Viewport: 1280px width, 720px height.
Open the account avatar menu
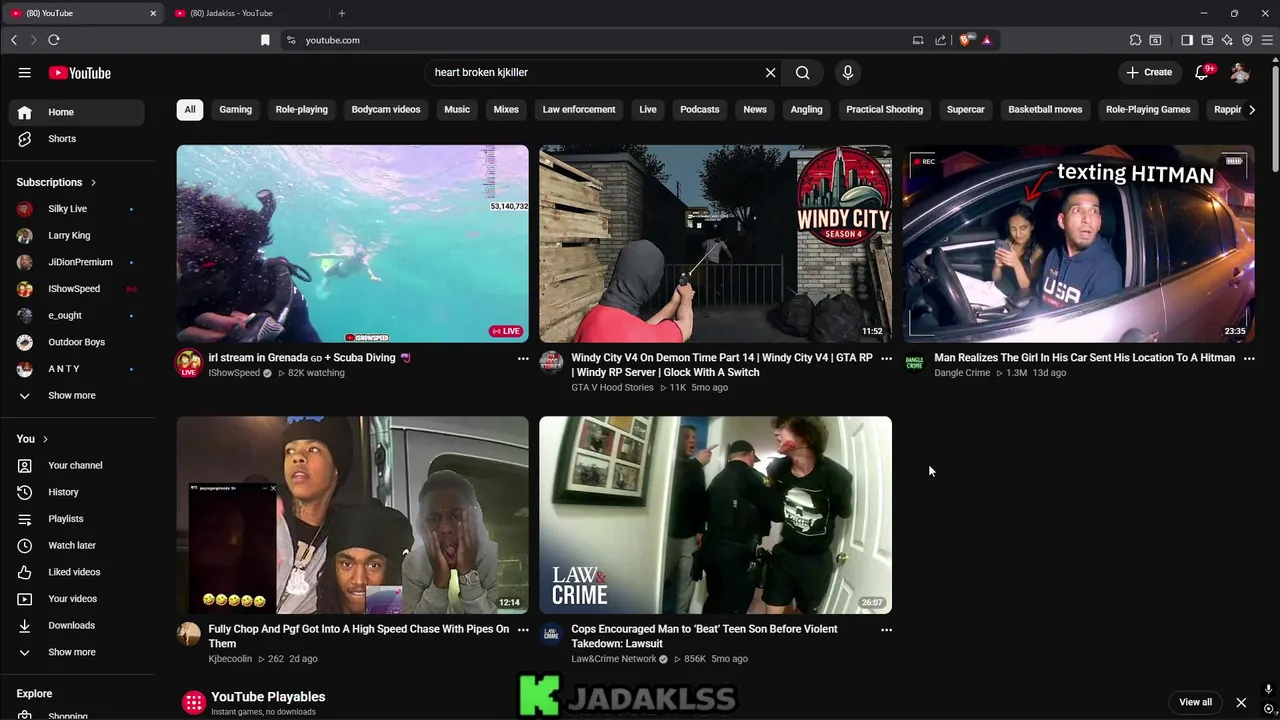click(1240, 73)
